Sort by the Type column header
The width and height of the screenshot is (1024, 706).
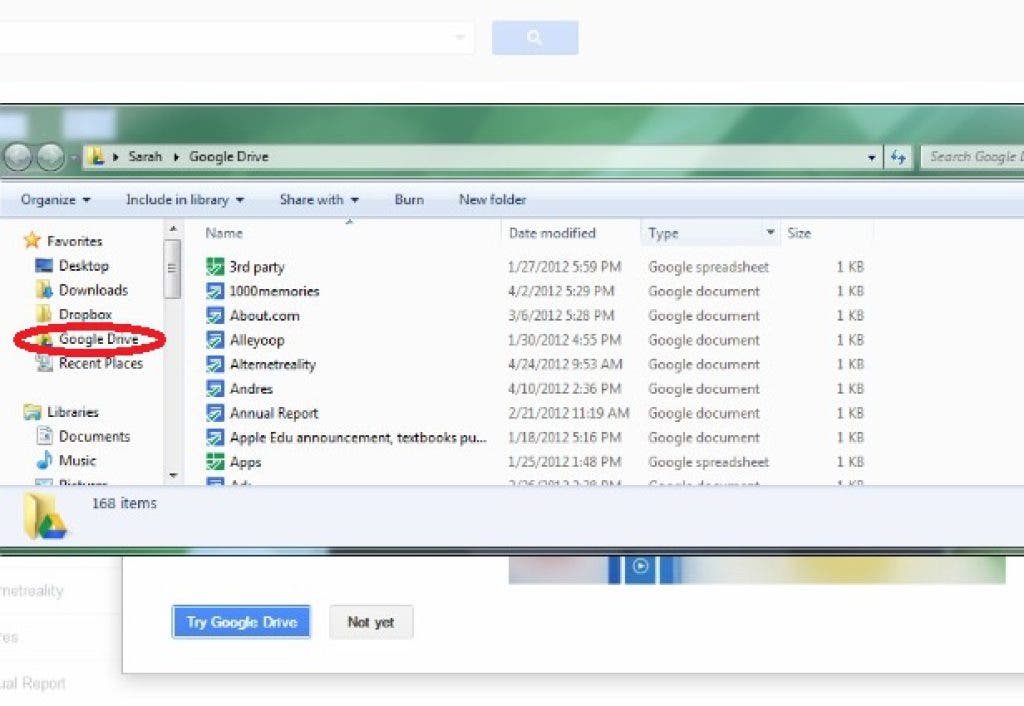pyautogui.click(x=664, y=233)
